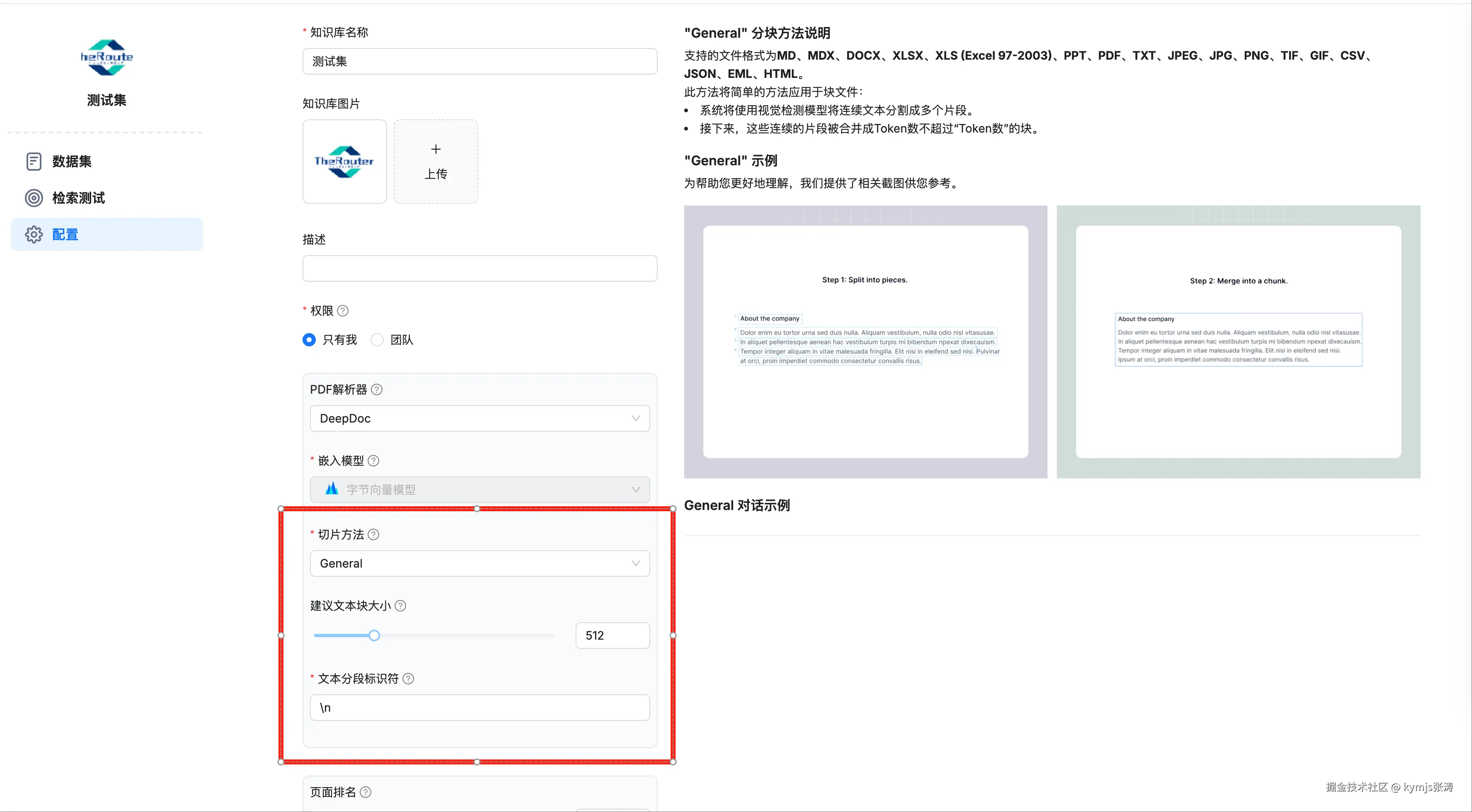Screen dimensions: 1472x812
Task: Click help icon next to 嵌入模型
Action: click(x=373, y=461)
